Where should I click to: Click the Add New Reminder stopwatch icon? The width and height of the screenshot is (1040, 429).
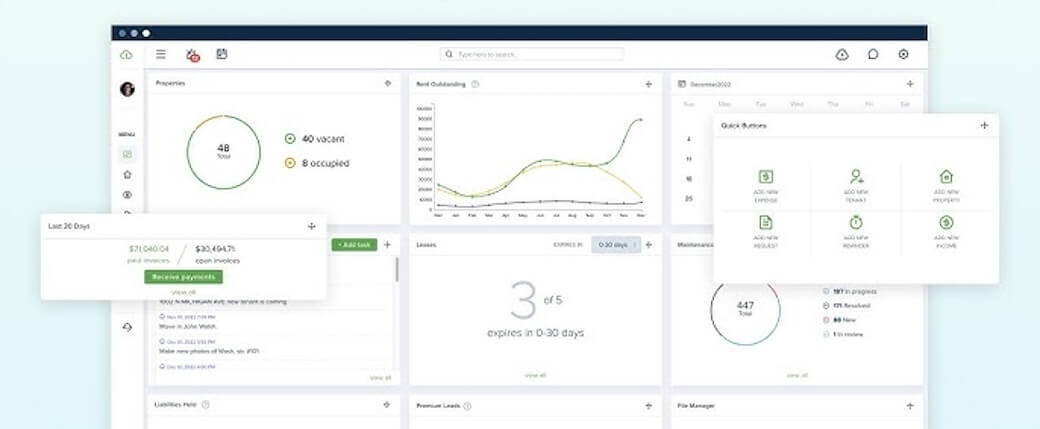856,223
